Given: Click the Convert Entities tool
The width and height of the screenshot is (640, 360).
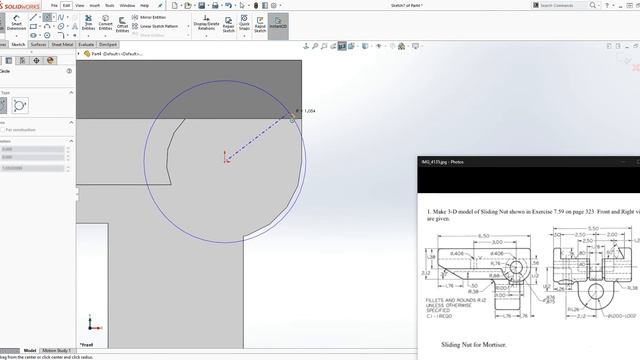Looking at the screenshot, I should coord(105,23).
